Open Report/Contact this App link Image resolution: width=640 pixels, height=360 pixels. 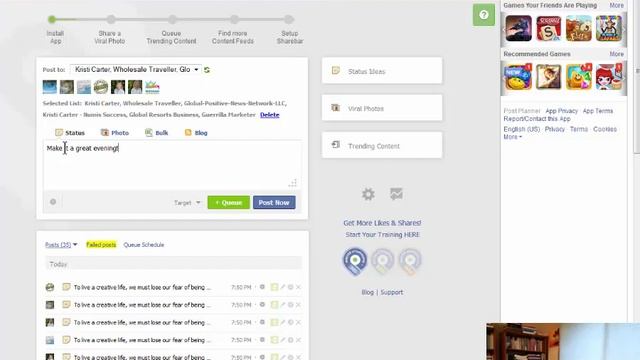pos(537,119)
